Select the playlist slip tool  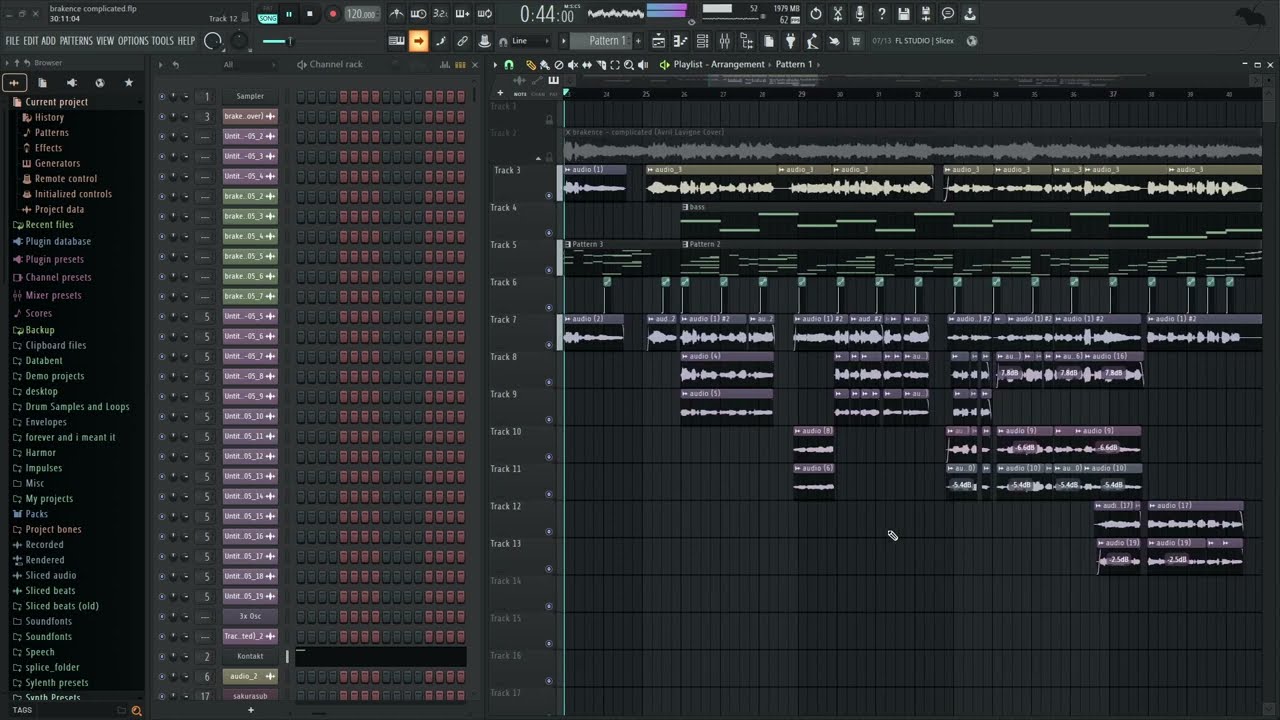(587, 65)
